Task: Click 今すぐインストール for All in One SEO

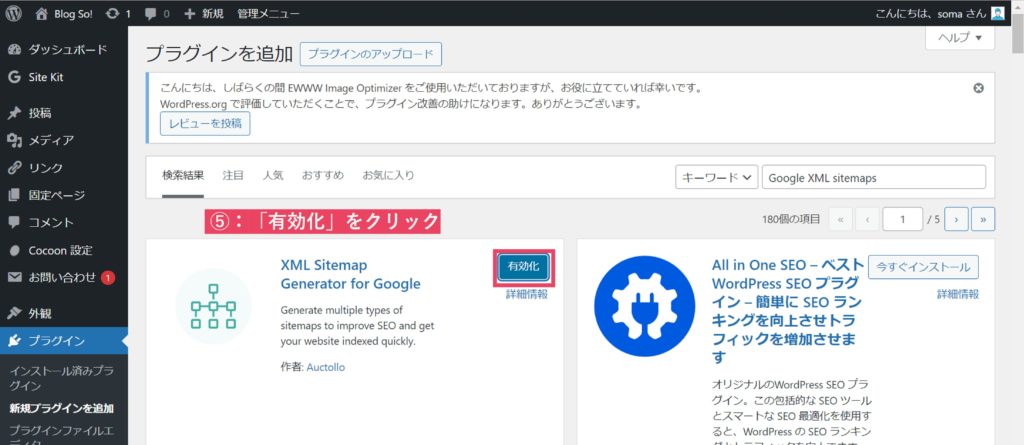Action: (923, 267)
